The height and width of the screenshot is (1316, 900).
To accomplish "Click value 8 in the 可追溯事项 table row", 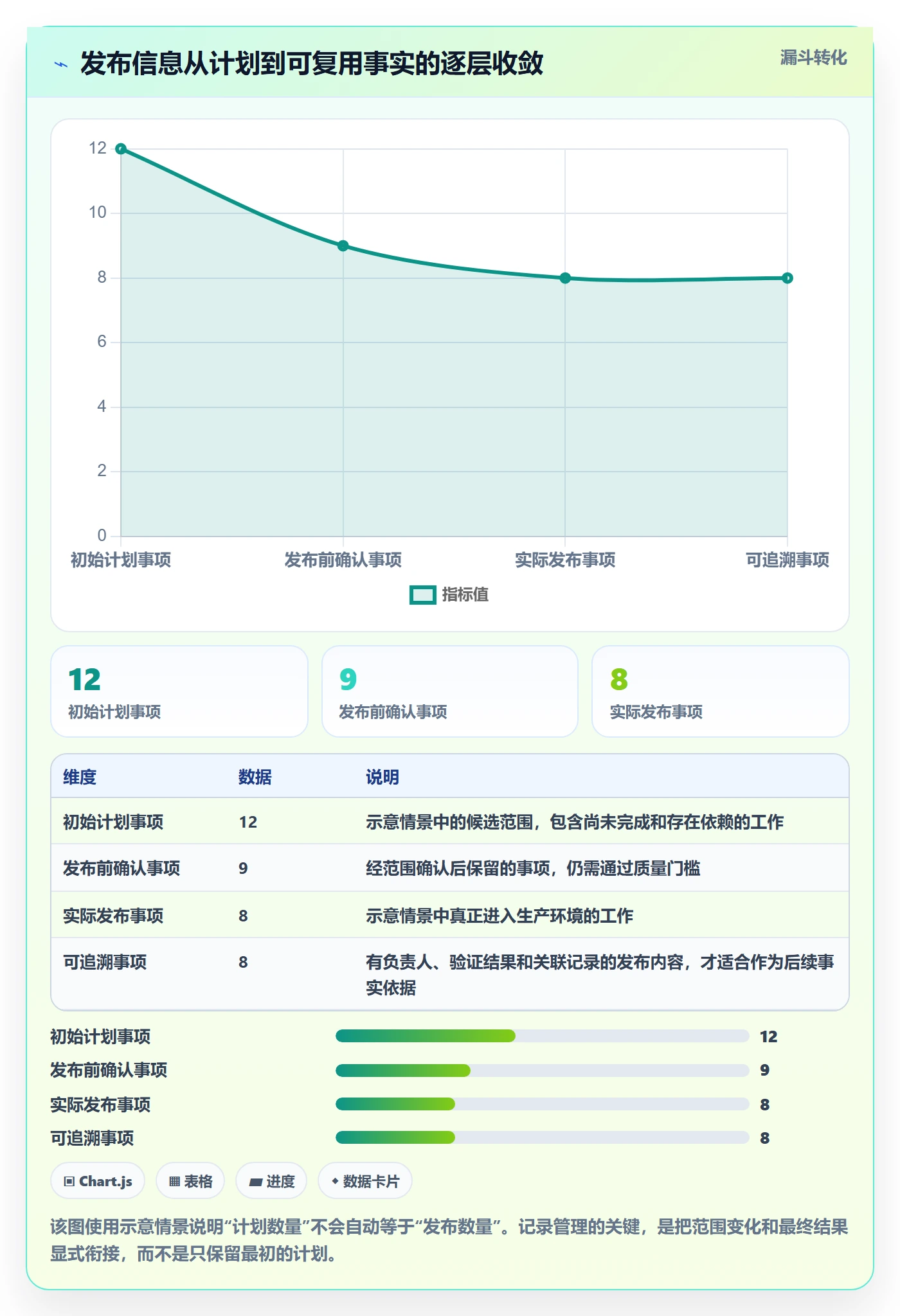I will point(243,962).
